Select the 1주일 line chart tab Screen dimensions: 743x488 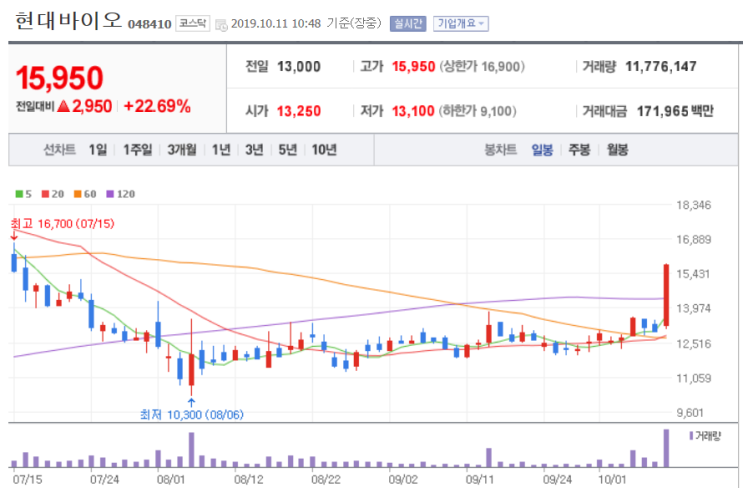click(137, 150)
